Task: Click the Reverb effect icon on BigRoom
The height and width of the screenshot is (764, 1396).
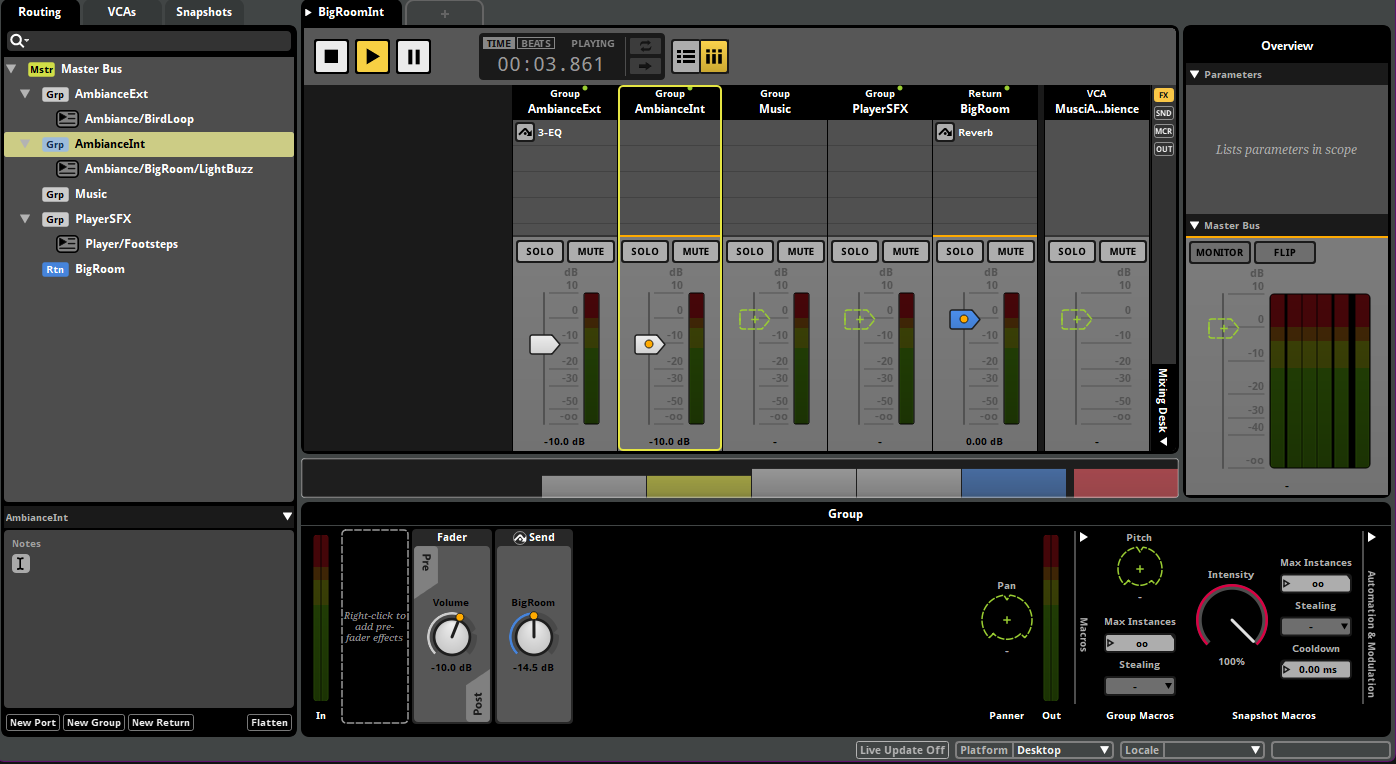Action: pyautogui.click(x=945, y=132)
